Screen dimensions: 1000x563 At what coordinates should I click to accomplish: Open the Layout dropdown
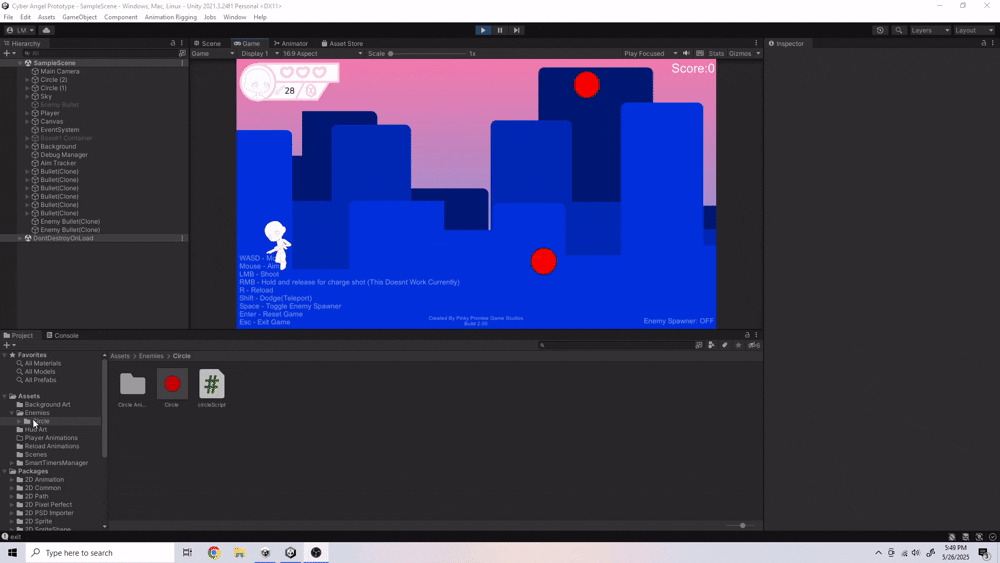(974, 30)
